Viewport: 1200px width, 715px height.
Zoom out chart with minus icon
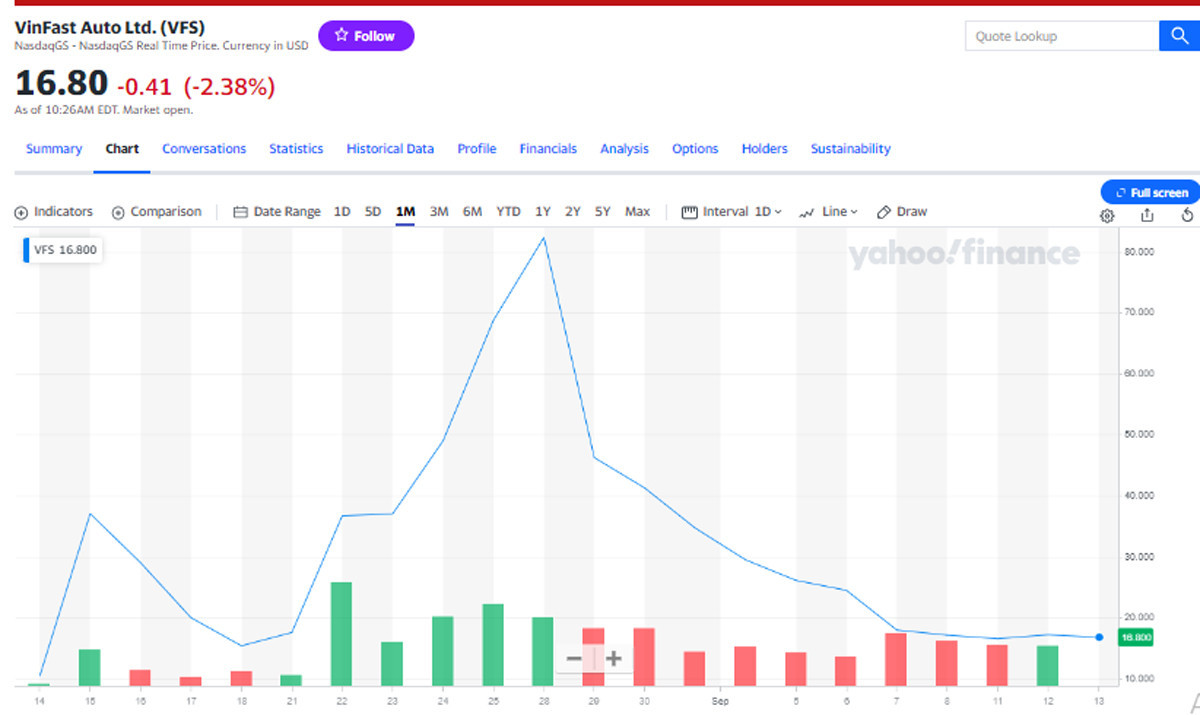(574, 658)
